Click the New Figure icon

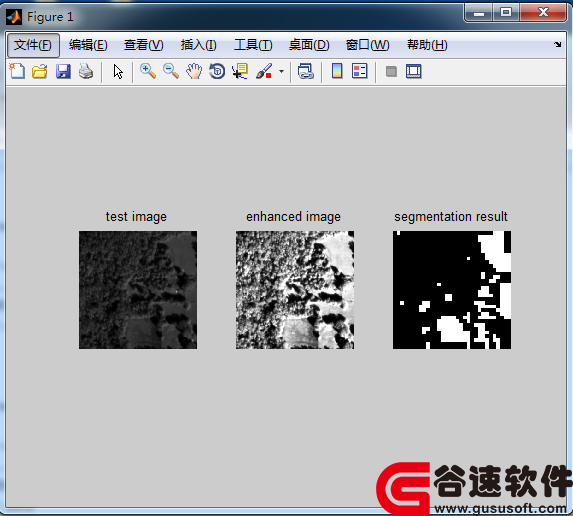pos(17,71)
